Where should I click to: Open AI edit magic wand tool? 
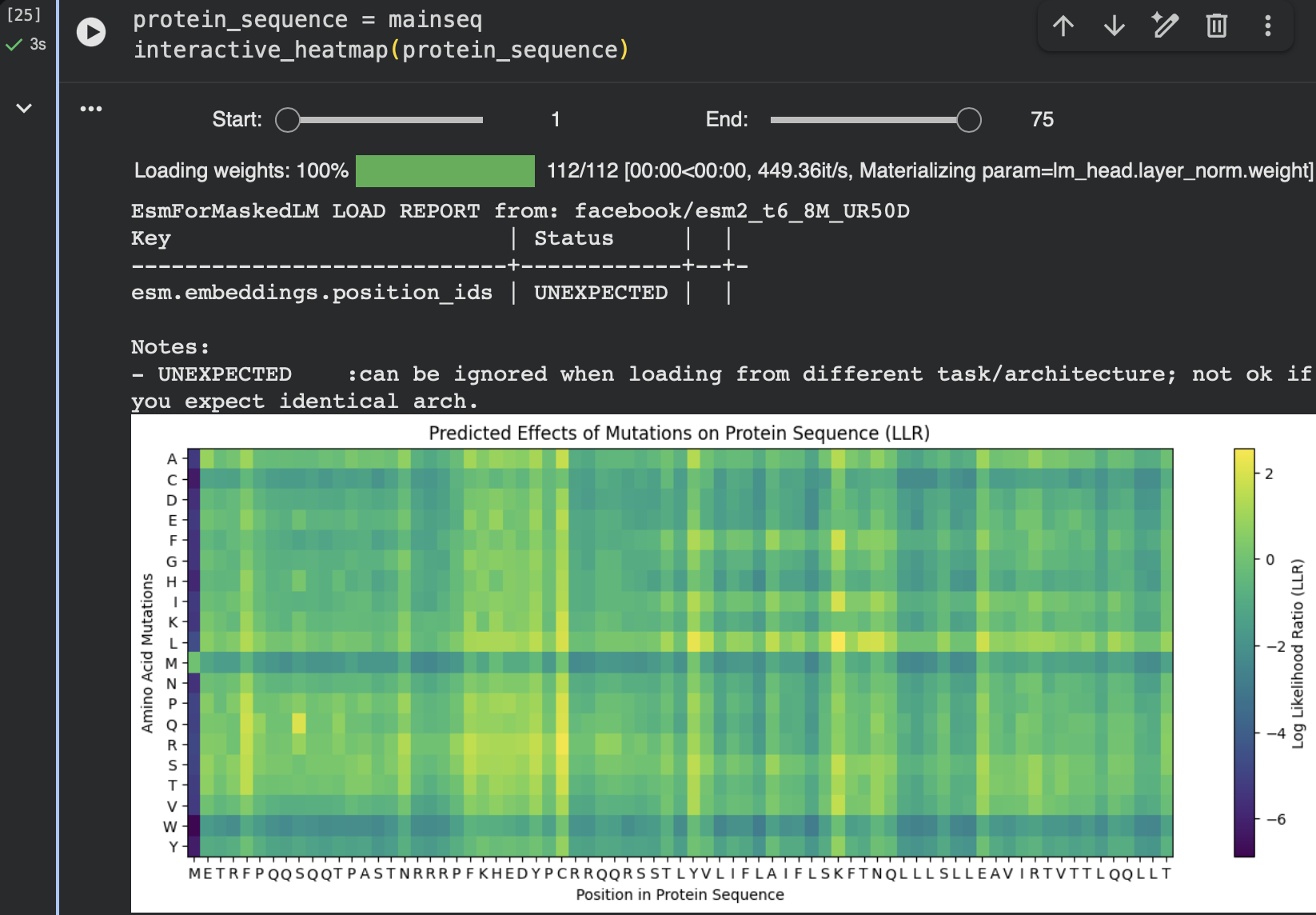[1166, 26]
